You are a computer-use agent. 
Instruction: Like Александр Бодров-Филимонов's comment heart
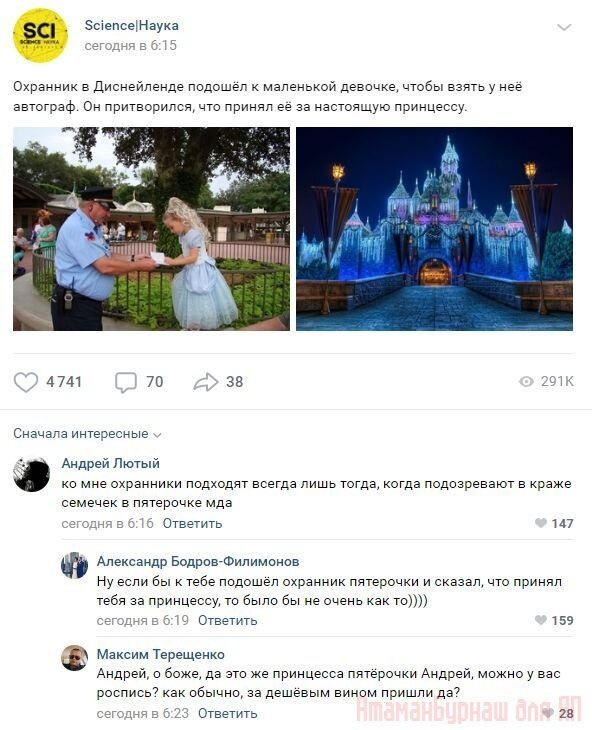coord(541,620)
